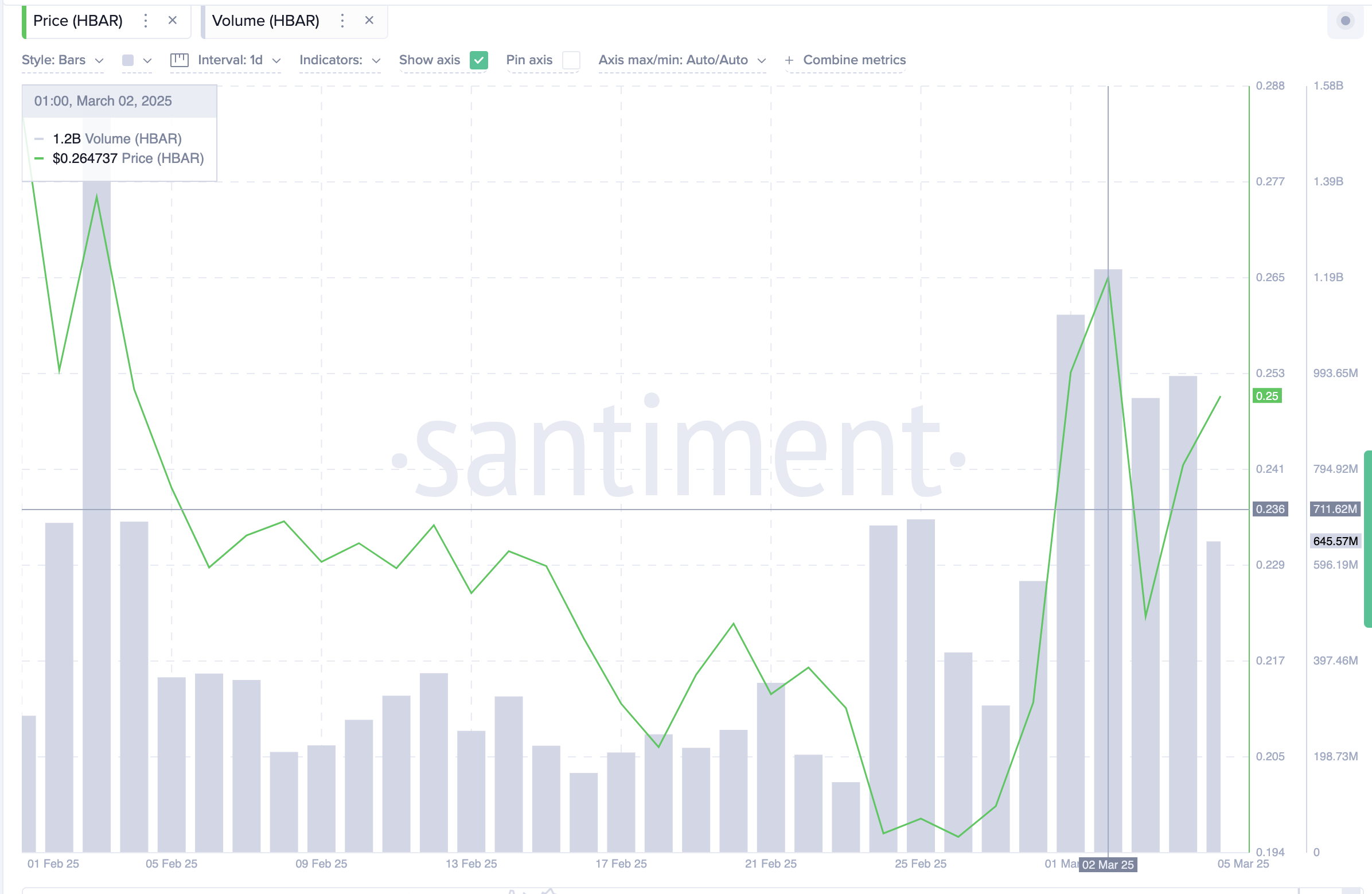Click the green handle on right edge
This screenshot has width=1372, height=894.
pyautogui.click(x=1368, y=539)
